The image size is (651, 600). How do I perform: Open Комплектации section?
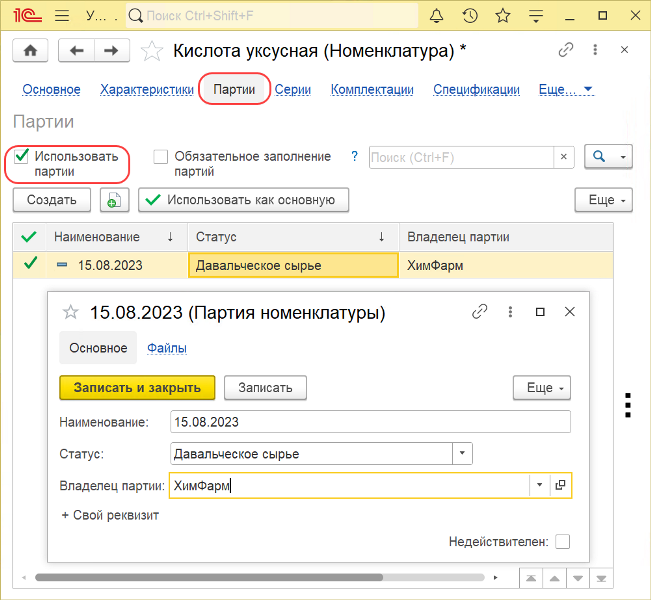pyautogui.click(x=372, y=89)
